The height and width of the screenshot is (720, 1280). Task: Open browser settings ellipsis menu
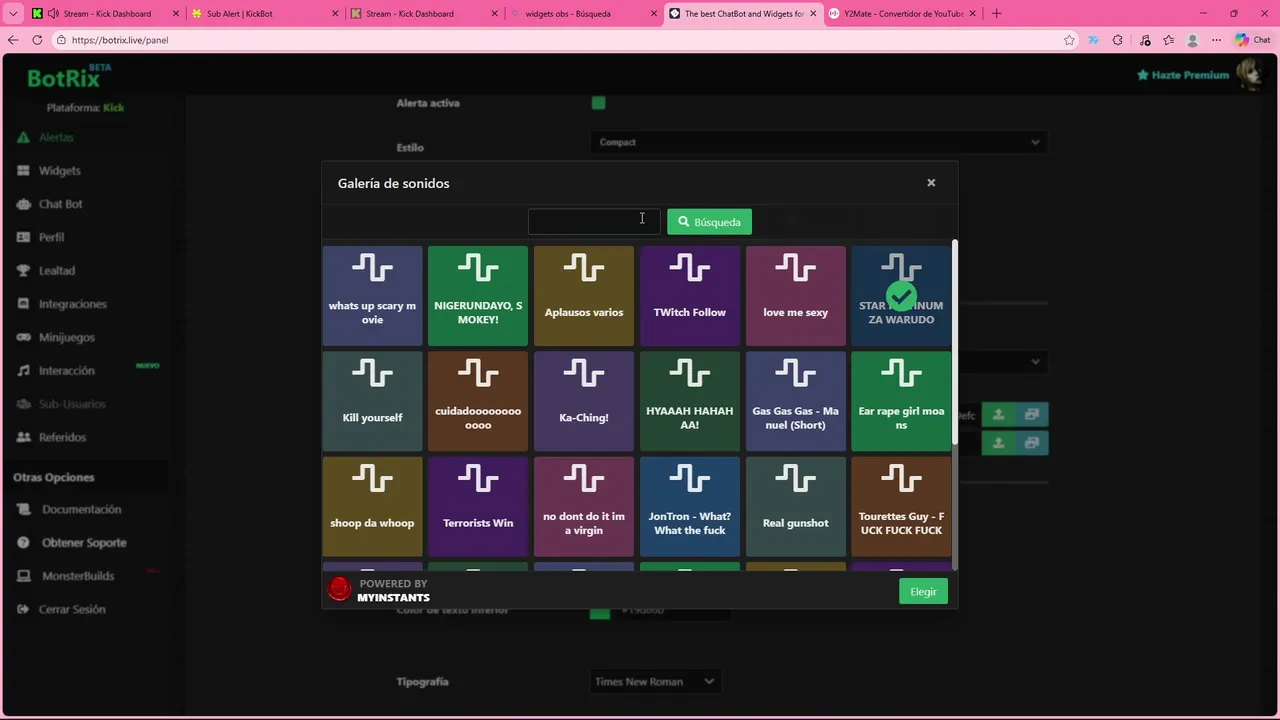click(1216, 40)
